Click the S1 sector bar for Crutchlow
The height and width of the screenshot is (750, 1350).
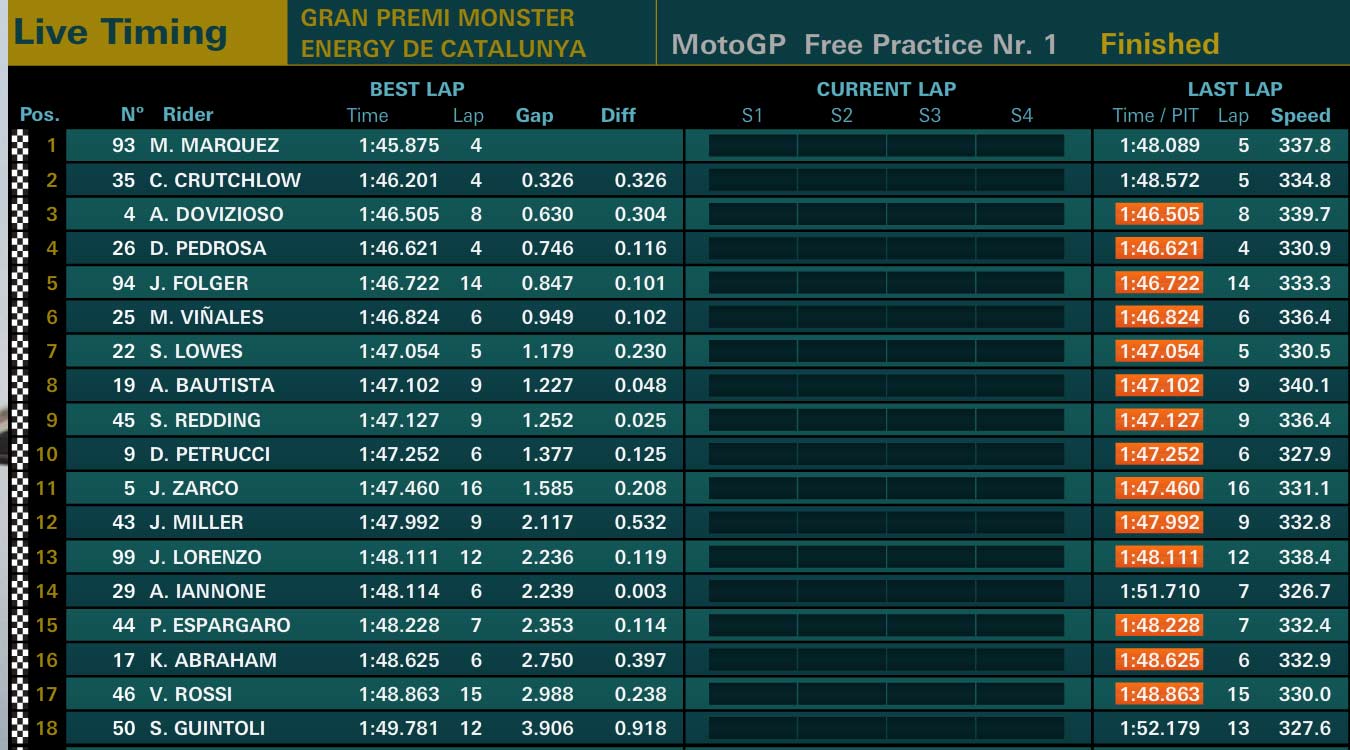[x=753, y=180]
